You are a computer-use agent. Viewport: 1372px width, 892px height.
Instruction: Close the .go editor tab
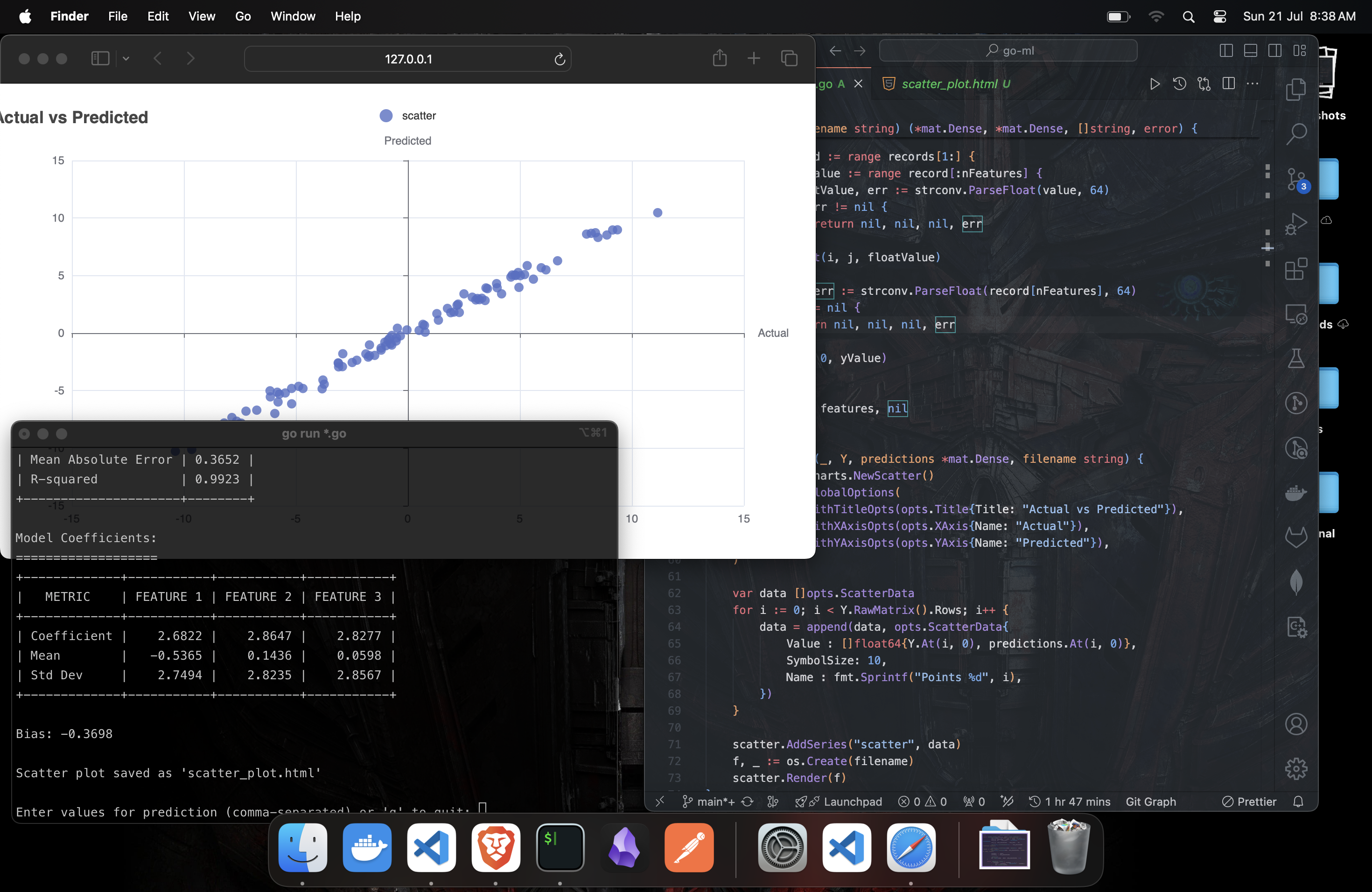click(858, 84)
